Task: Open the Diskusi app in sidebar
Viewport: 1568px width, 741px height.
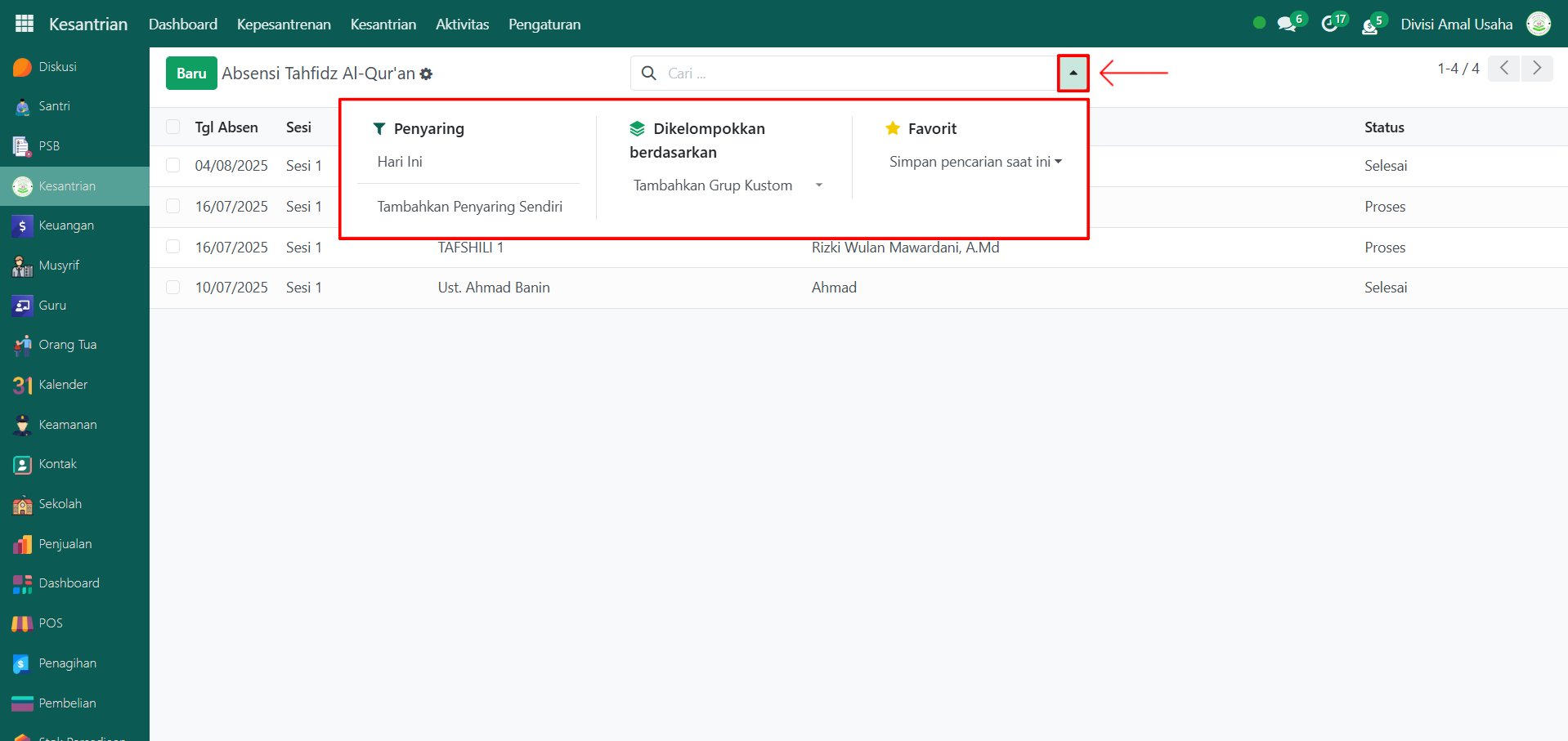Action: [x=57, y=67]
